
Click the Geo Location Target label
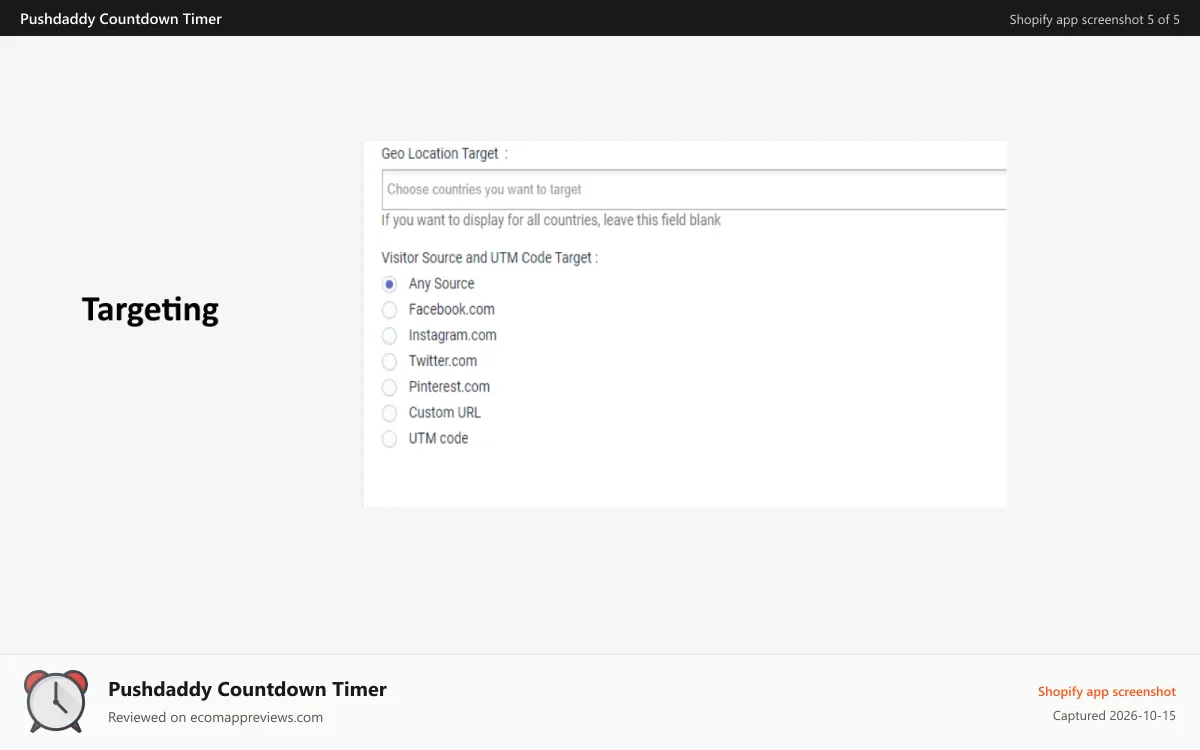(x=444, y=154)
